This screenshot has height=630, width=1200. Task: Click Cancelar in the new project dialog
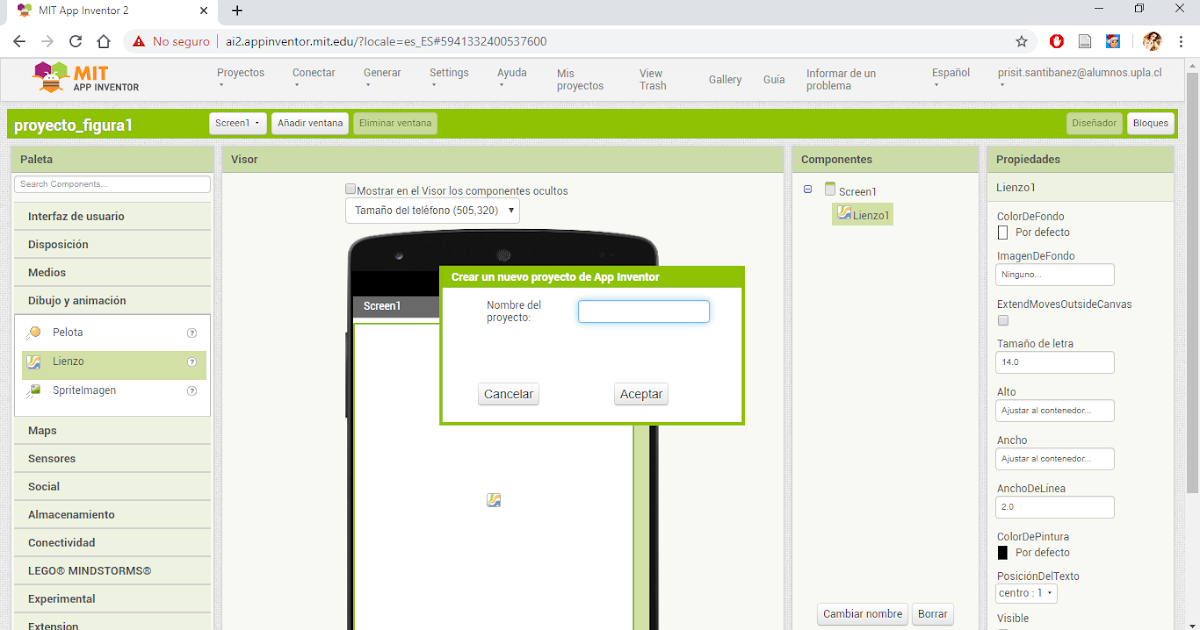click(x=508, y=393)
